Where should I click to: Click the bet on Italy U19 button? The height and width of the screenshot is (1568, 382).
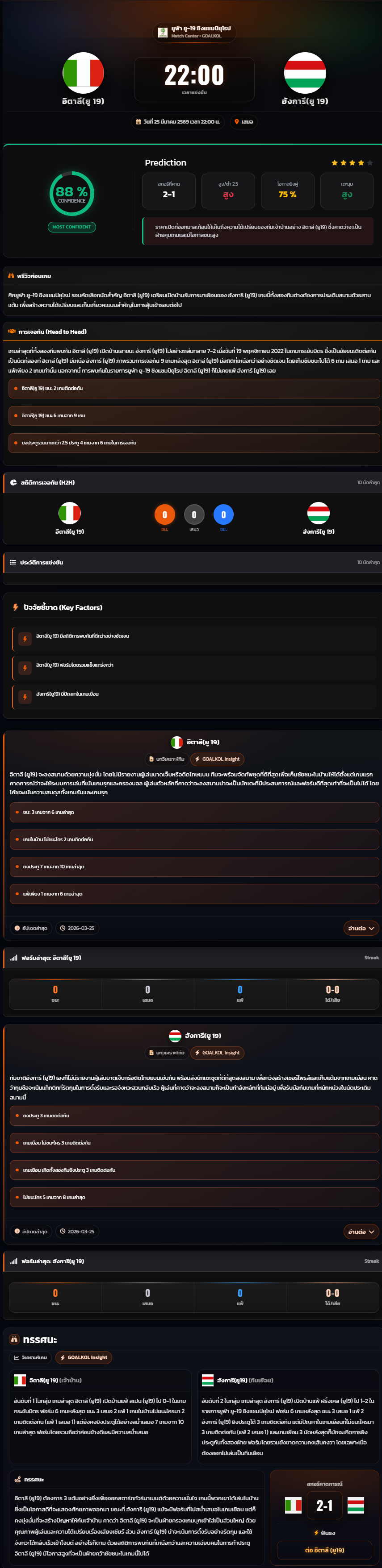coord(324,1550)
